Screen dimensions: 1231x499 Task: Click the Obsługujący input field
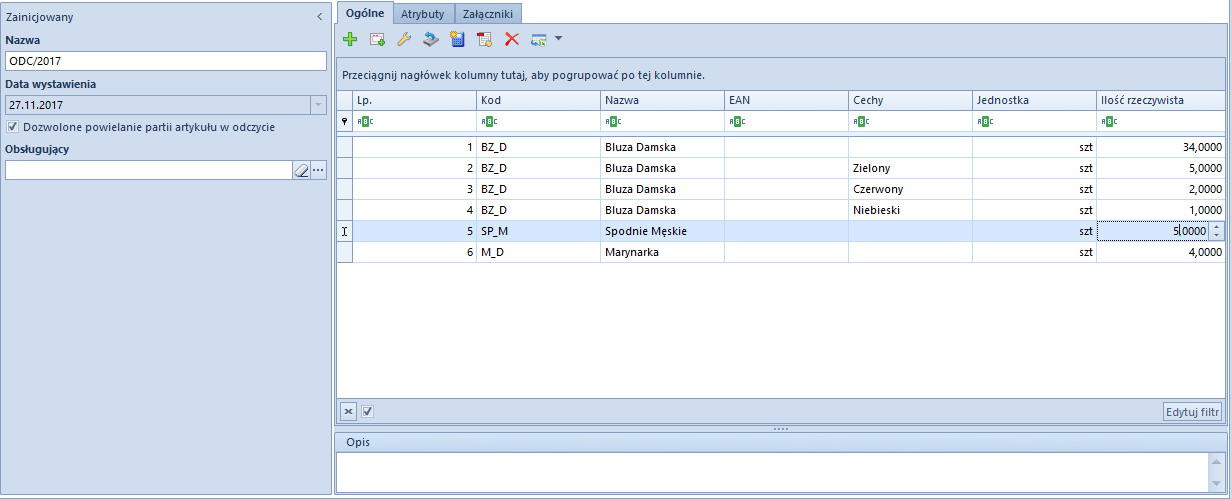click(148, 170)
